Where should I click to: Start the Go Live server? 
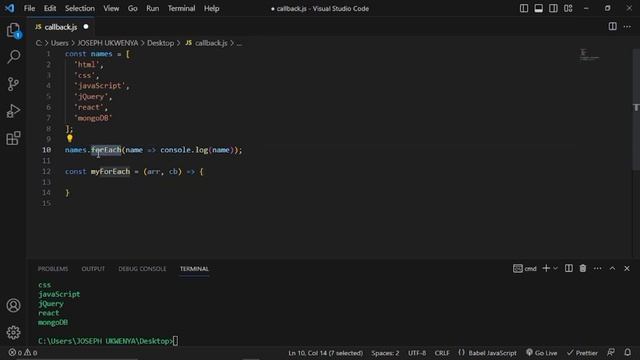(x=542, y=353)
